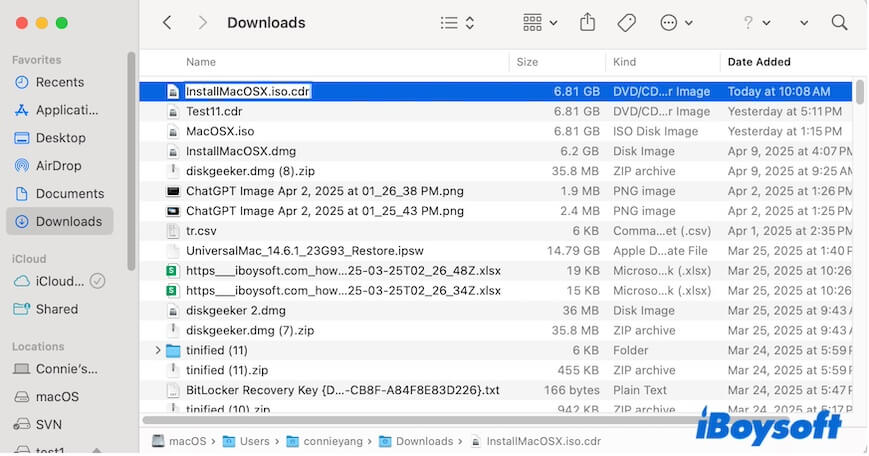Open AirDrop in the sidebar
This screenshot has height=456, width=869.
tap(60, 166)
